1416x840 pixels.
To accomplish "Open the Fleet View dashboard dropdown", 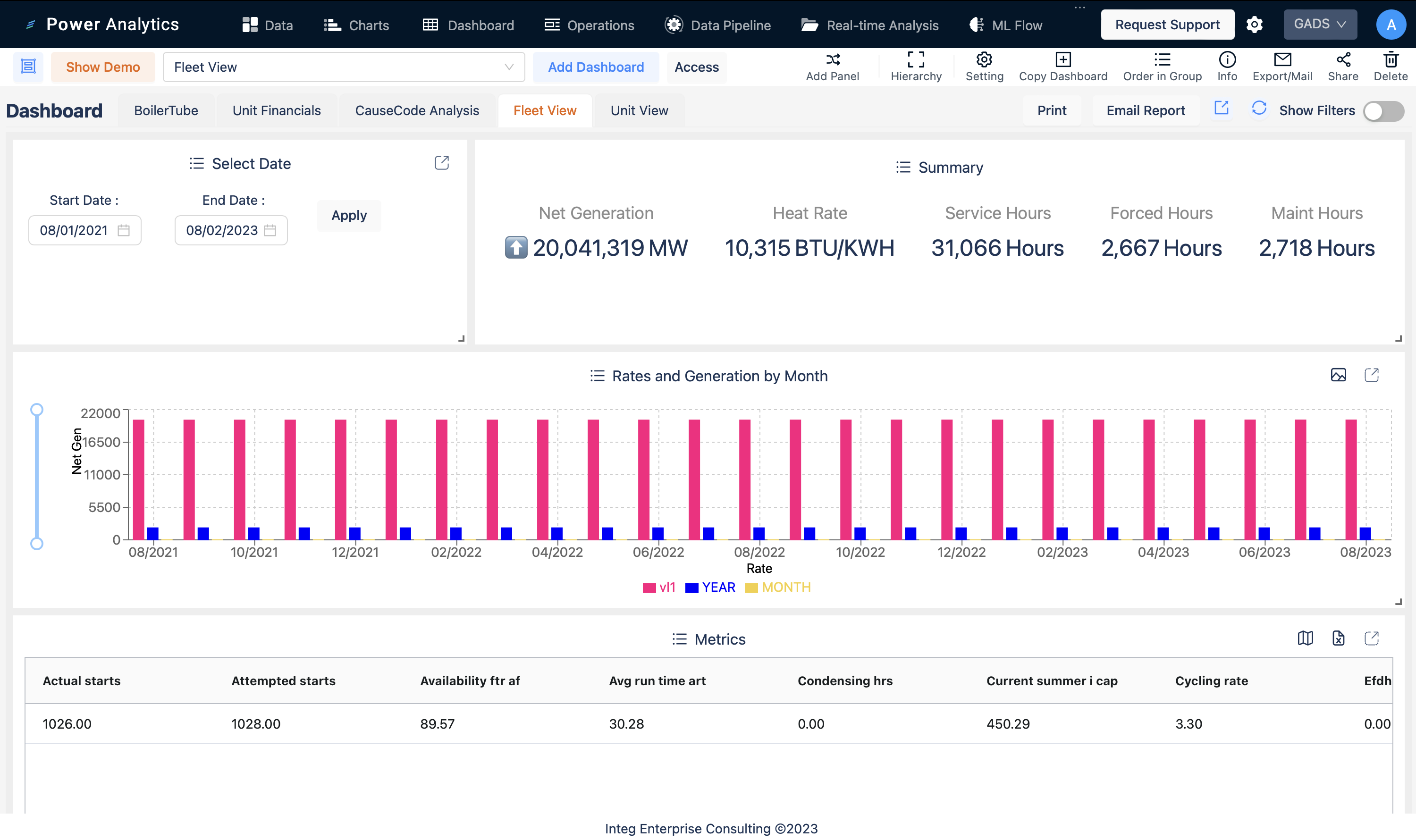I will point(509,67).
